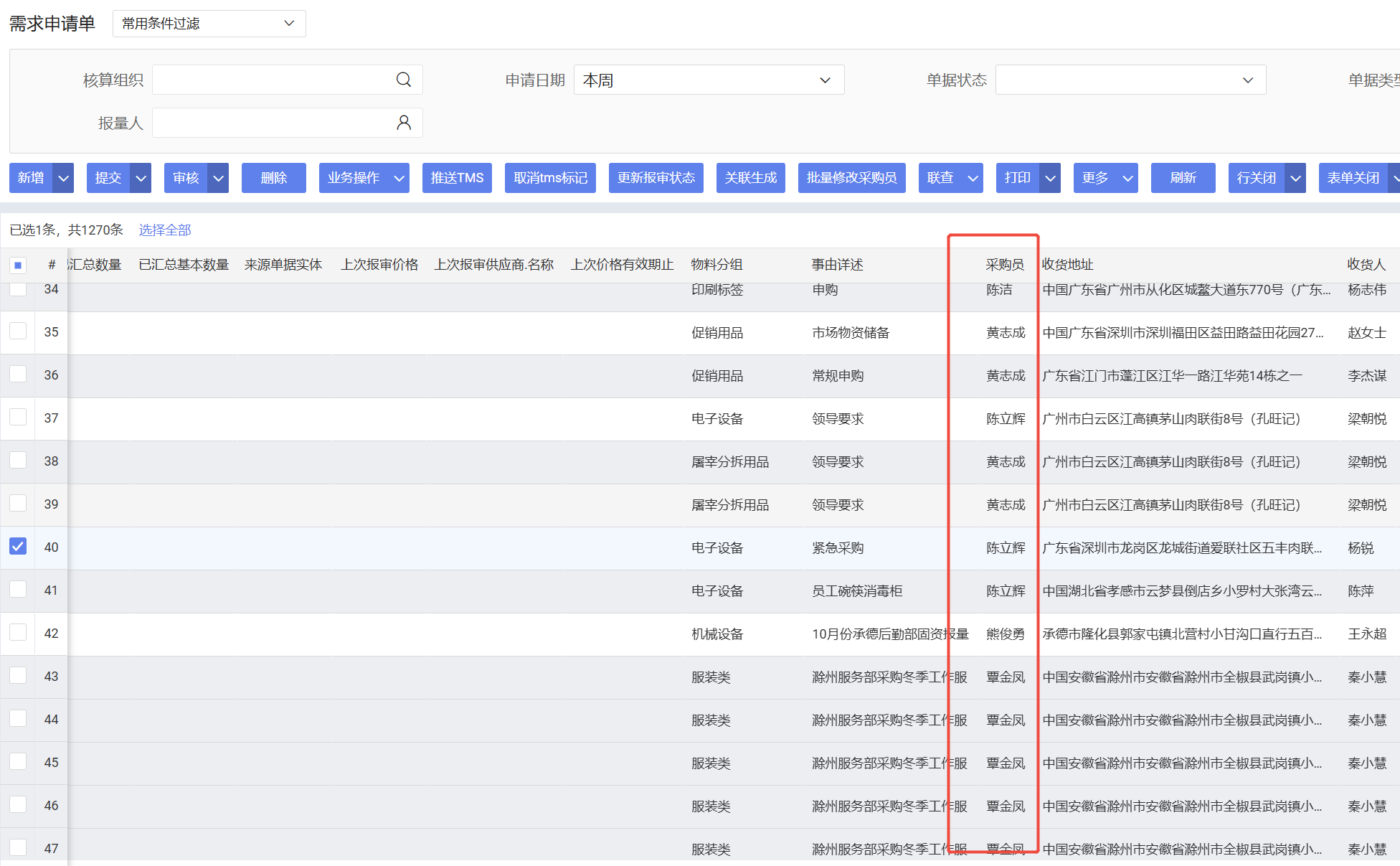The width and height of the screenshot is (1400, 866).
Task: Open the 单据状态 dropdown
Action: [x=1130, y=80]
